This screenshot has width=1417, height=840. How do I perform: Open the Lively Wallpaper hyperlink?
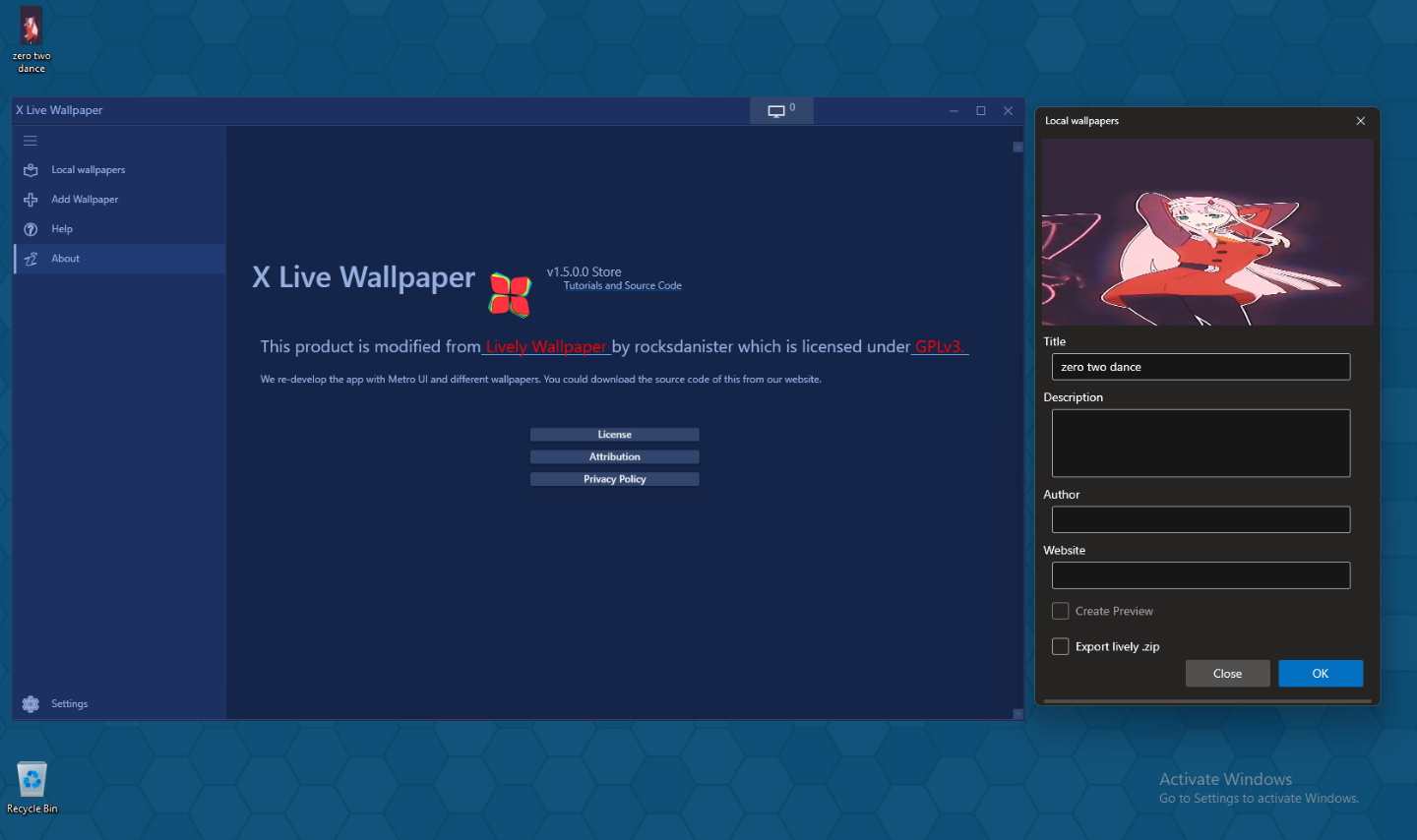coord(546,346)
